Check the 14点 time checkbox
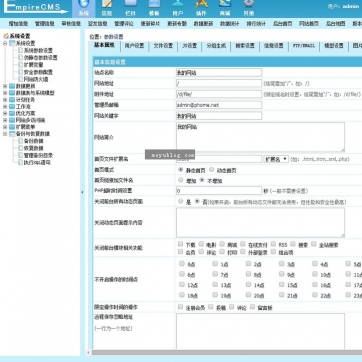The image size is (362, 362). pos(248,285)
